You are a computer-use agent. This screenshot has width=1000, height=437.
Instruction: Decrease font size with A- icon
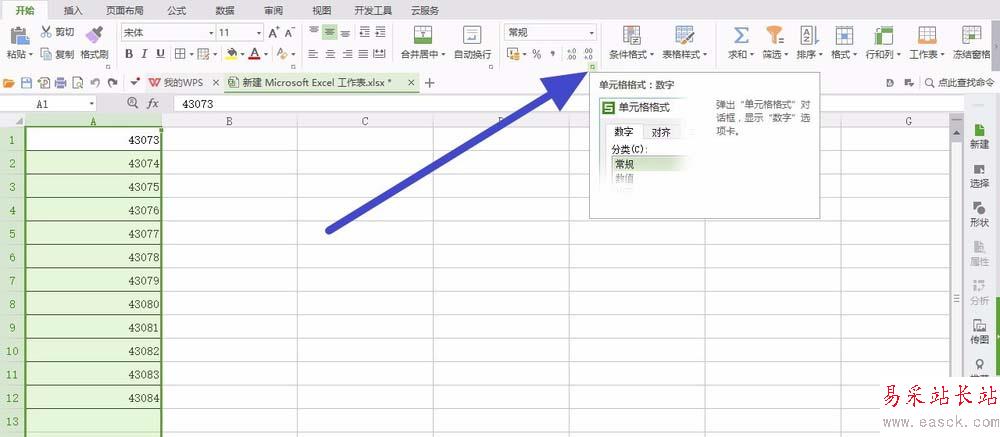[290, 33]
